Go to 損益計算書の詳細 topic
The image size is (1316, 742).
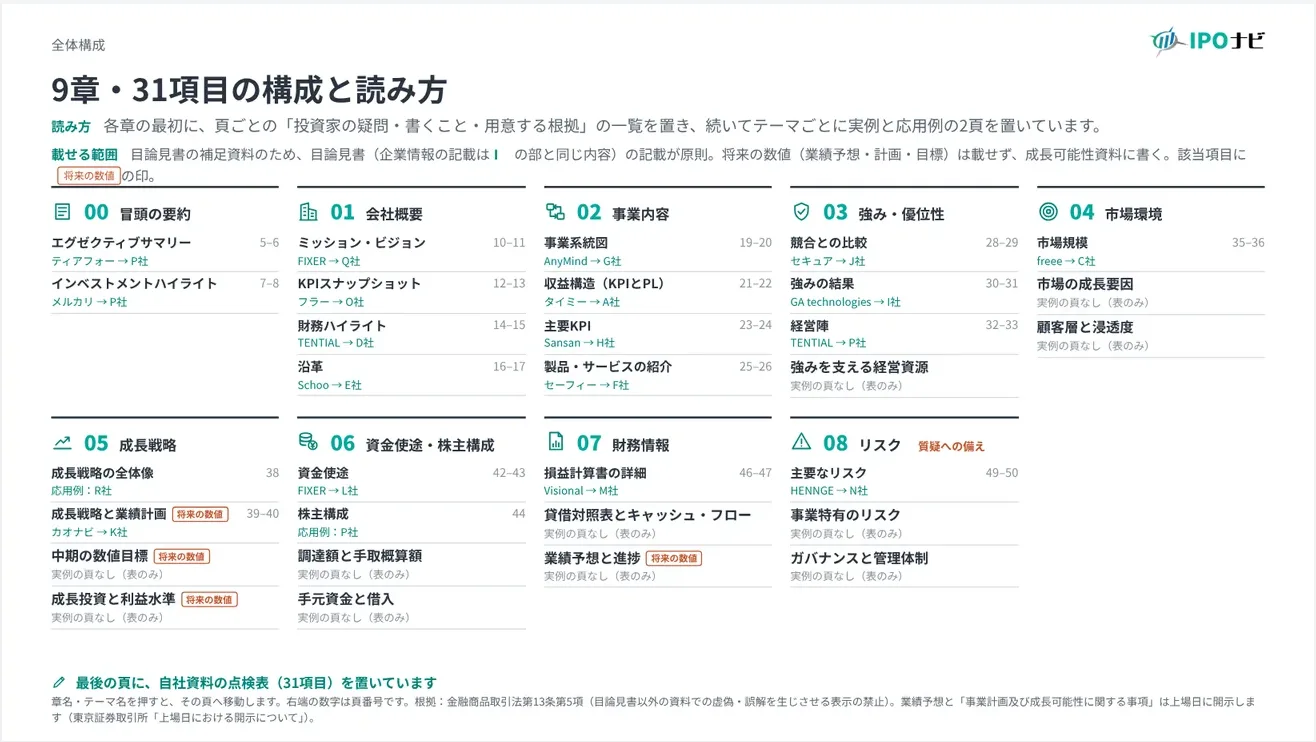(x=595, y=473)
